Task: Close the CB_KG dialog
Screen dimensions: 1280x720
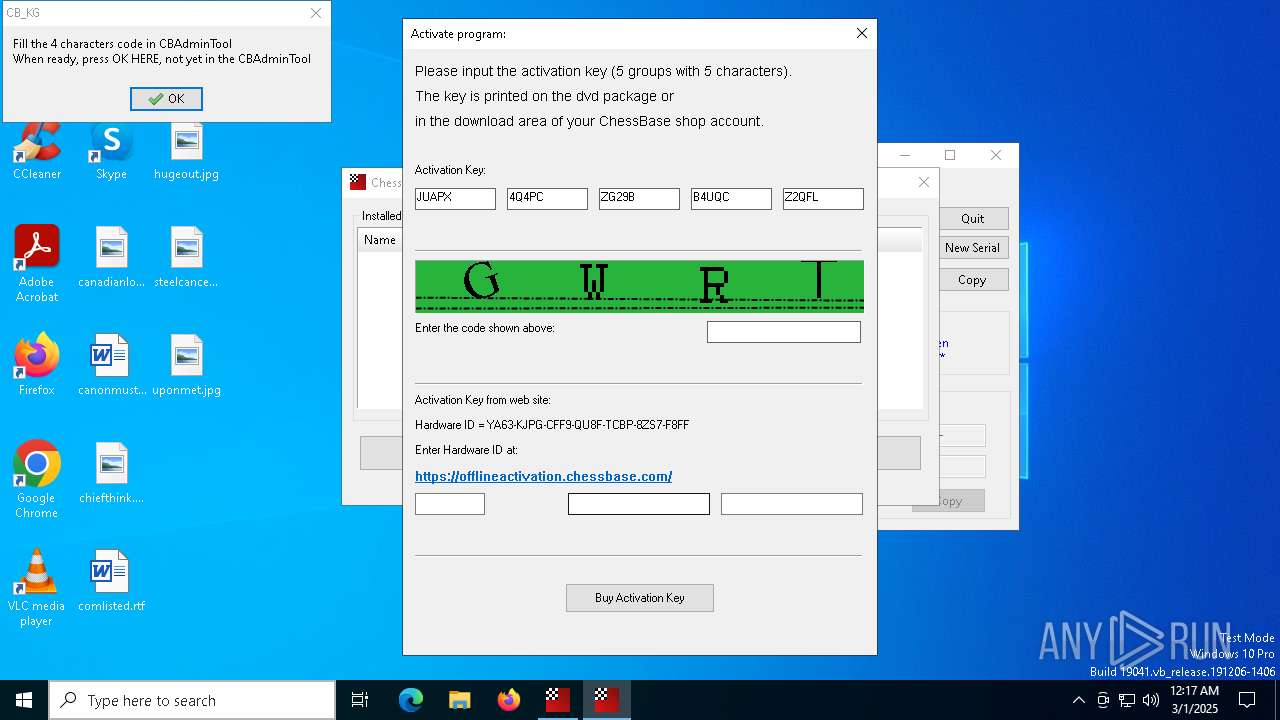Action: click(x=316, y=13)
